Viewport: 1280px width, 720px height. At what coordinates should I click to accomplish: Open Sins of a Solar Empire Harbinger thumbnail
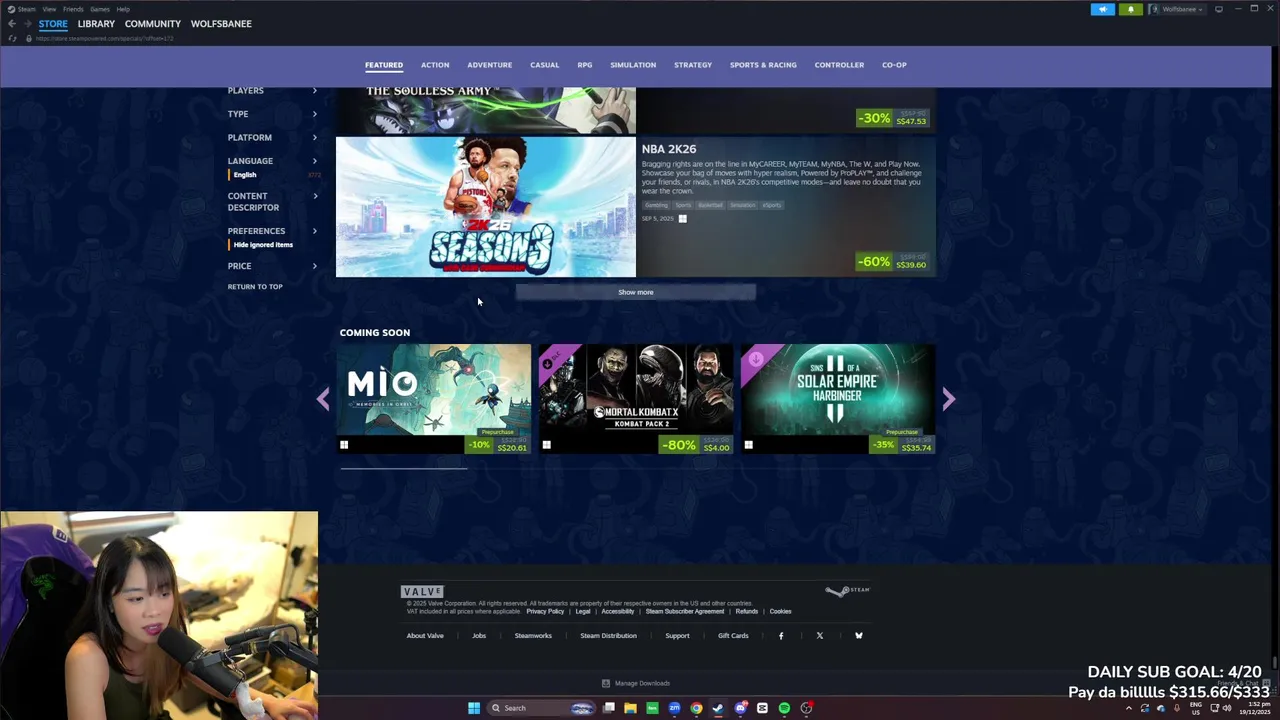838,390
